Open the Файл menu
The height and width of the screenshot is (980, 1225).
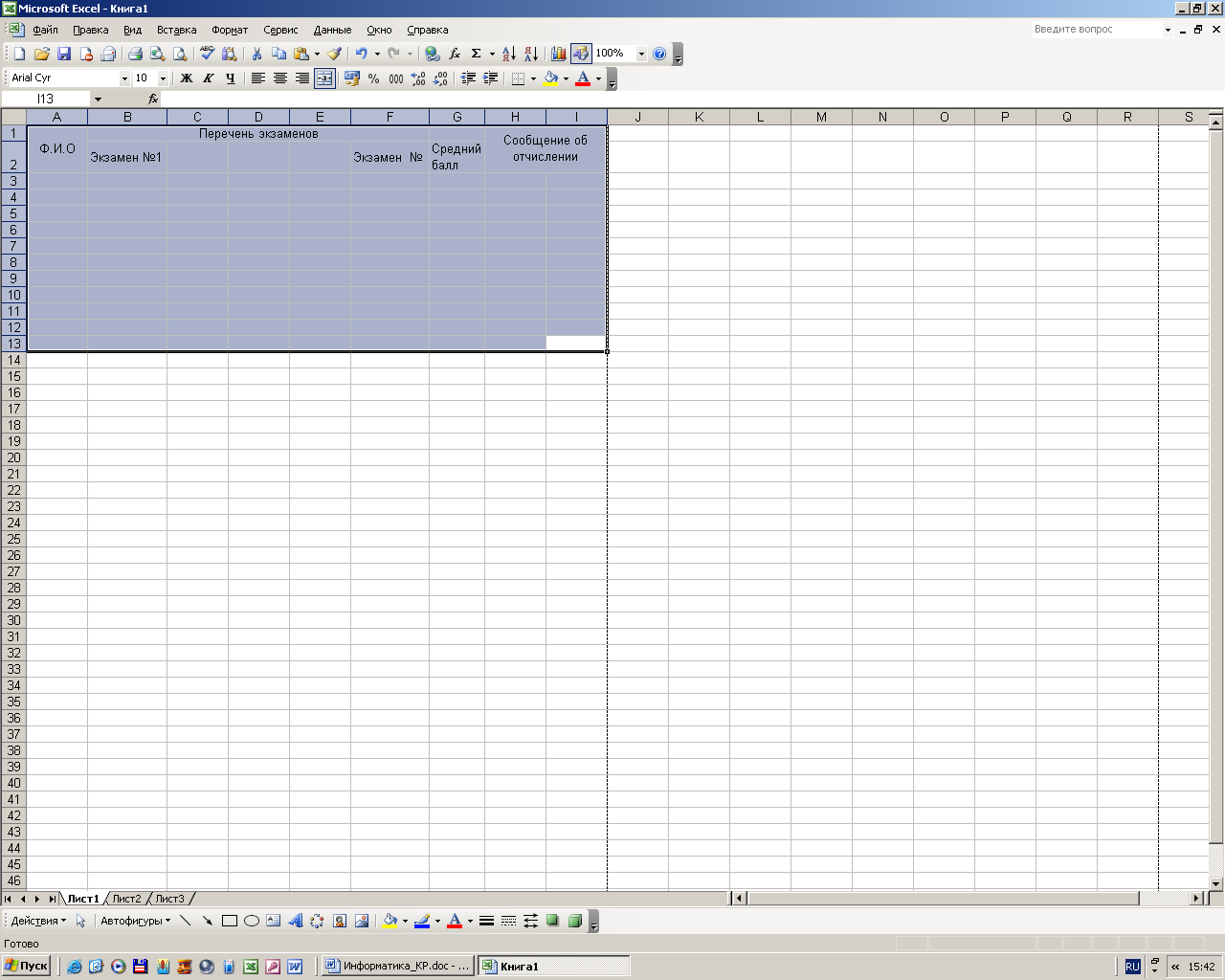(45, 30)
